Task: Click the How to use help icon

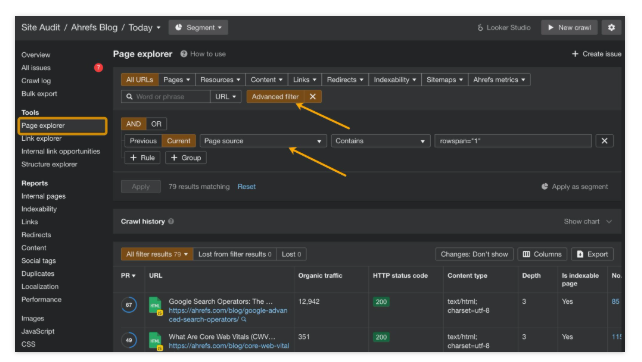Action: [184, 54]
